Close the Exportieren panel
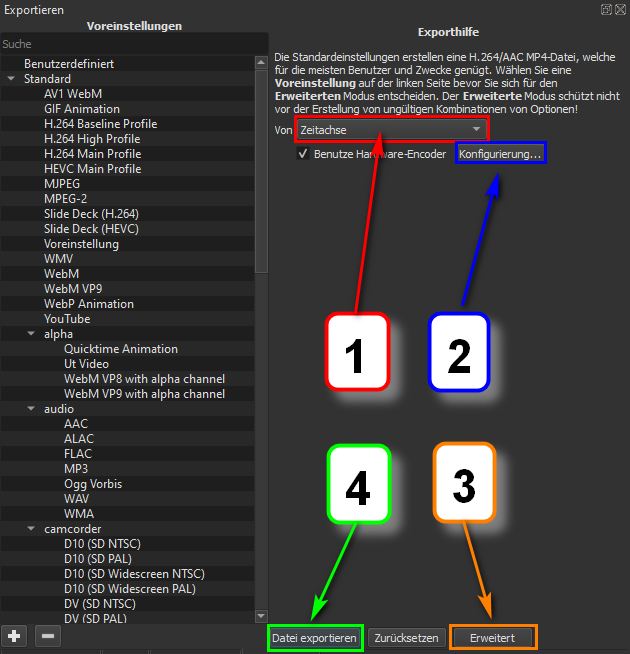Viewport: 630px width, 654px height. click(621, 9)
